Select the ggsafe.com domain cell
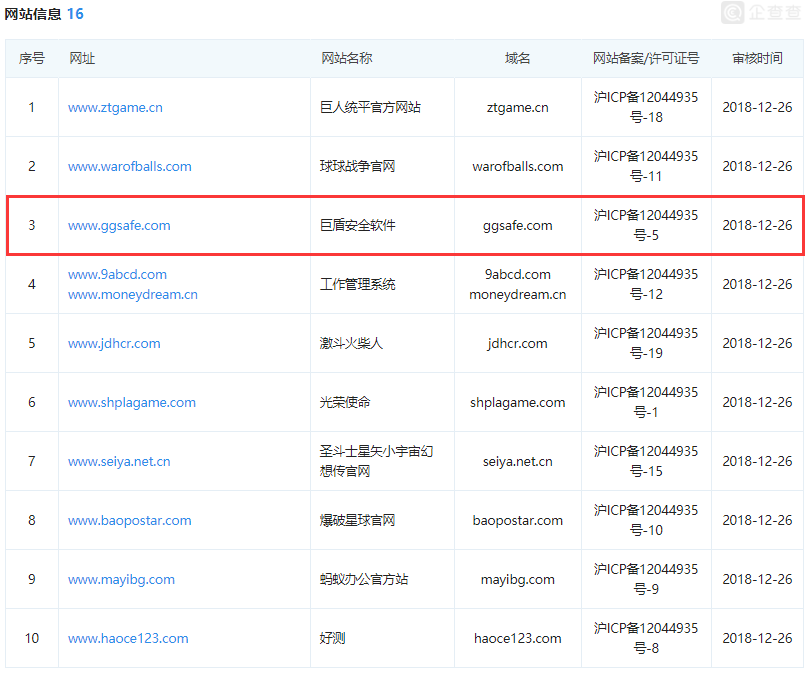 pyautogui.click(x=517, y=225)
